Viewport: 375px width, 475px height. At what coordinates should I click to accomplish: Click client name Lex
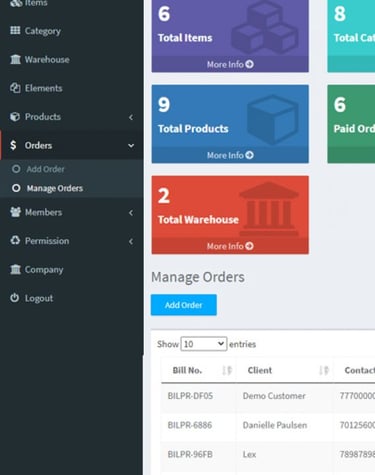click(249, 455)
